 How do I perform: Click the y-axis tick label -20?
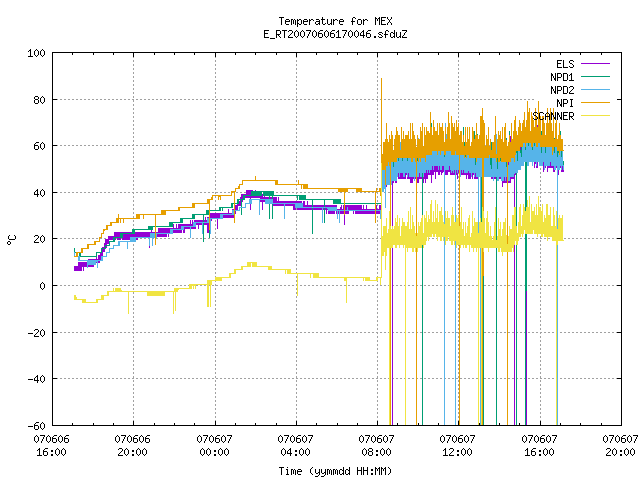tap(36, 333)
